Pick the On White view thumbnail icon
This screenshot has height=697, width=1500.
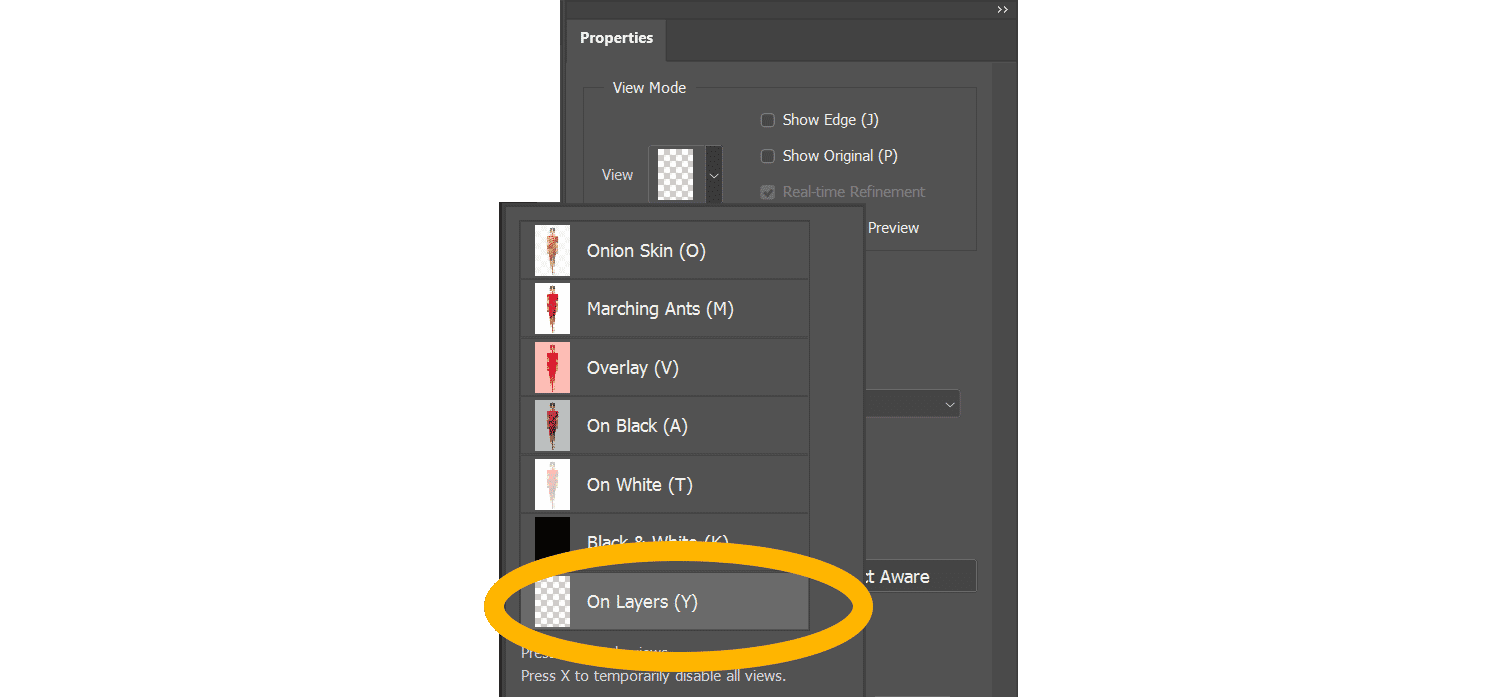coord(552,485)
